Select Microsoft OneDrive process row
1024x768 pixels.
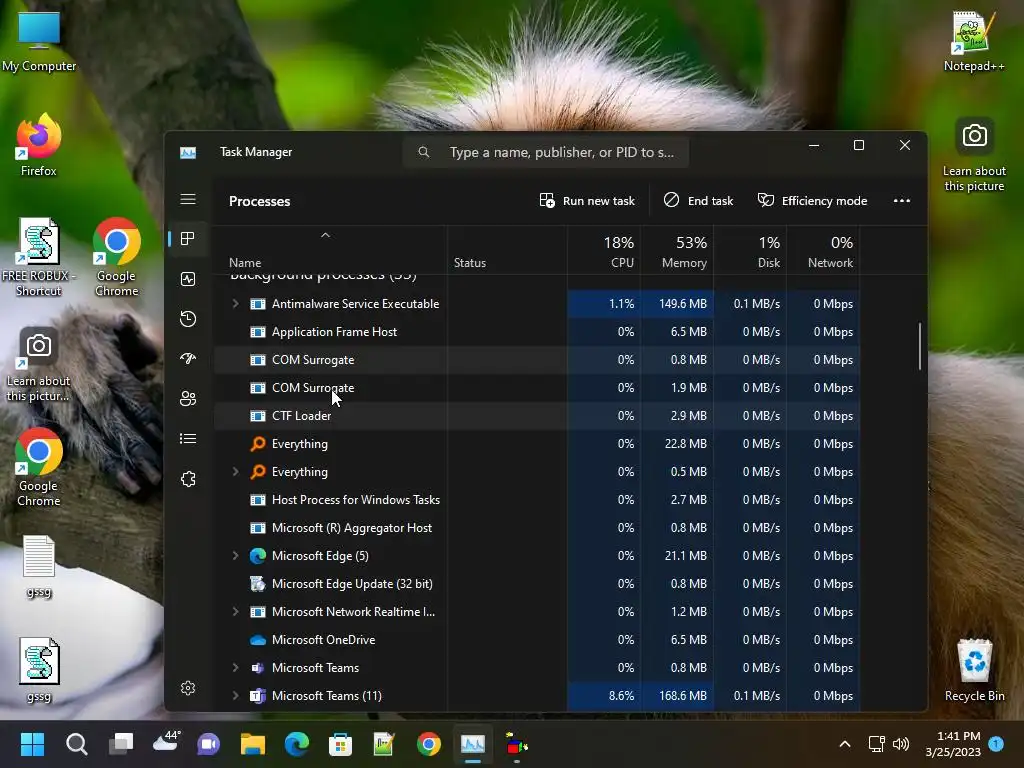[x=537, y=640]
